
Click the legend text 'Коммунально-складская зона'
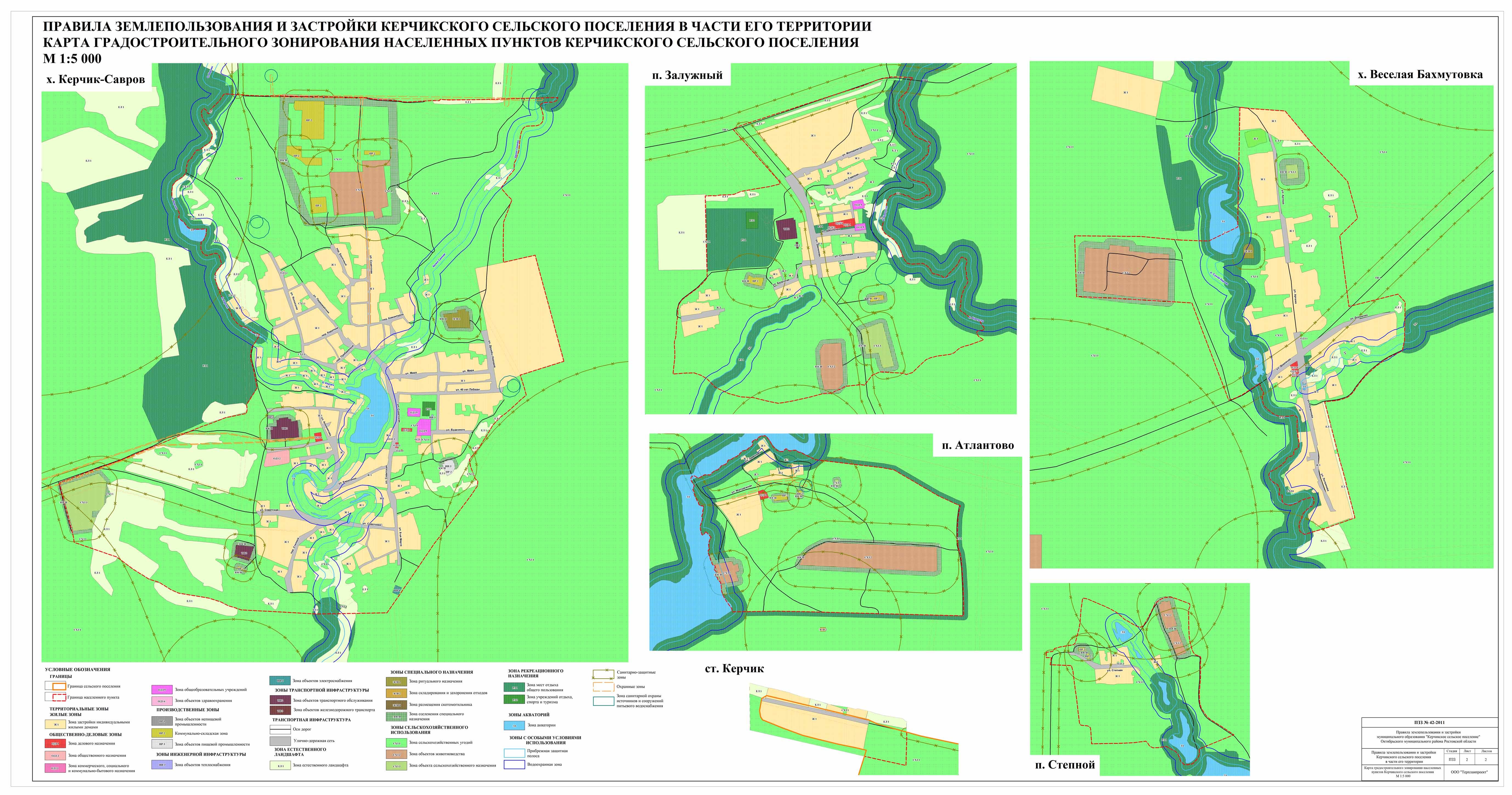[201, 733]
